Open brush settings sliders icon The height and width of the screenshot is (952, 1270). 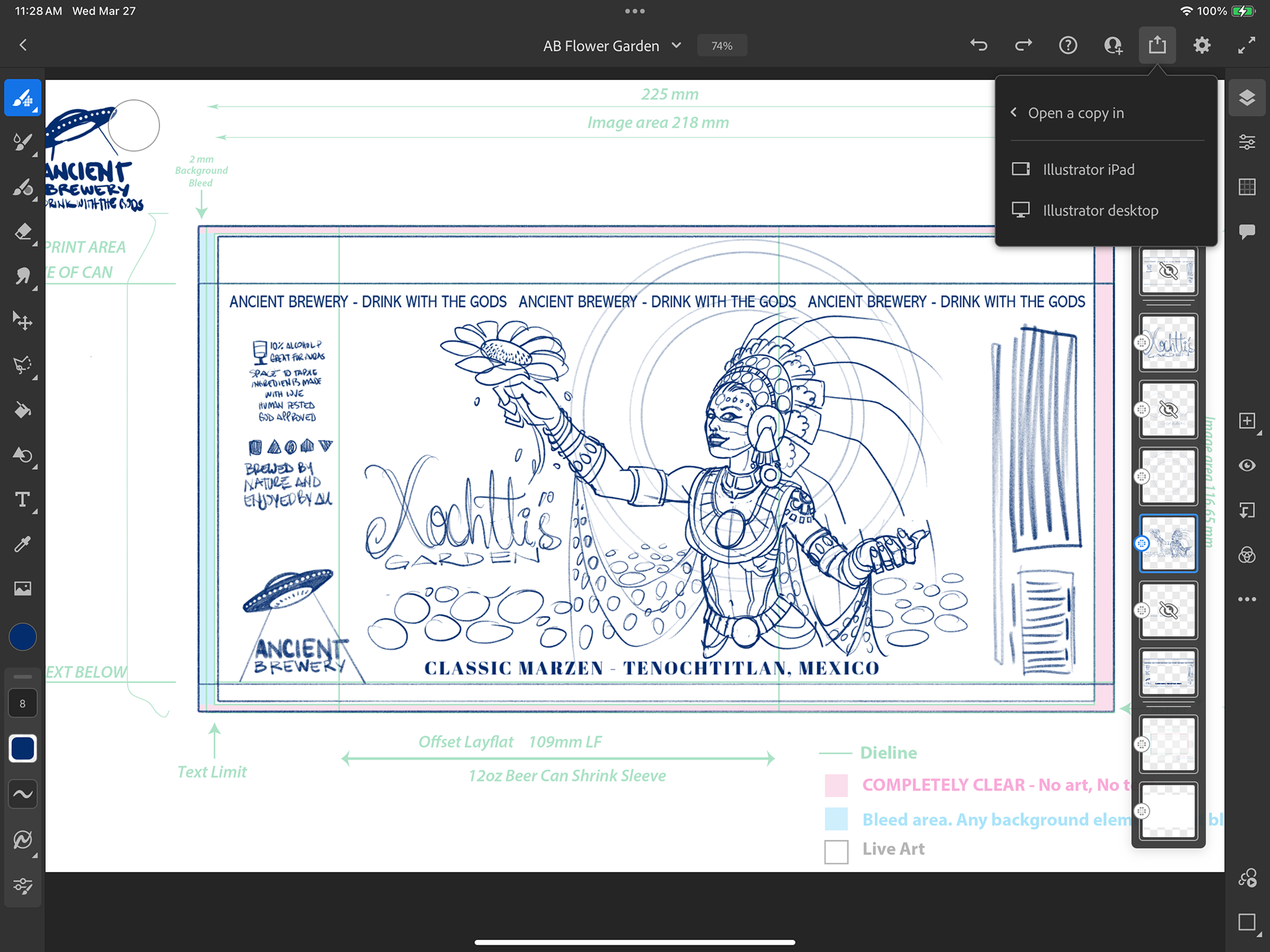22,885
